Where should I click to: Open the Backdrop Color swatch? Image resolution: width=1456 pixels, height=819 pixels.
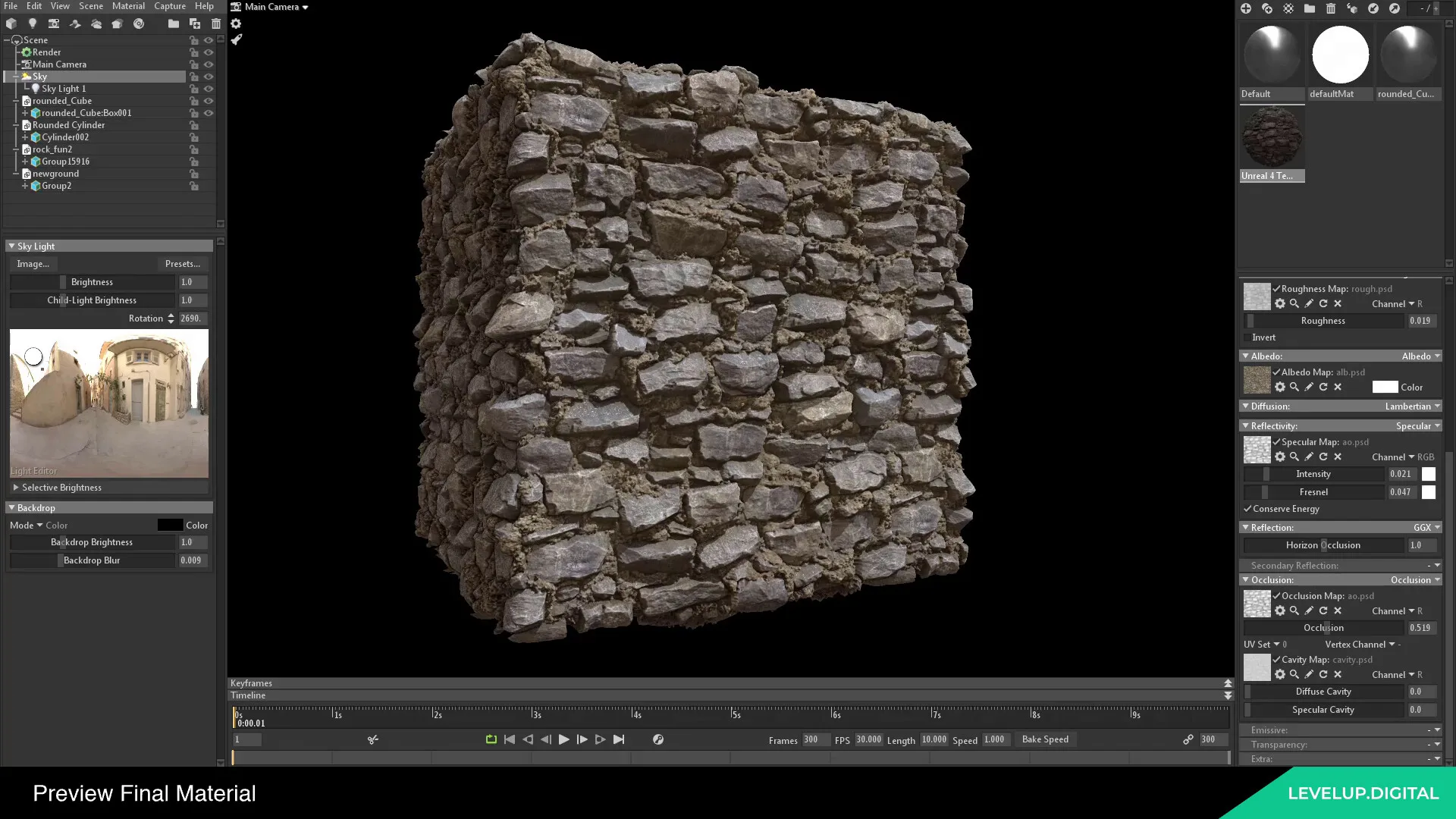[x=170, y=526]
